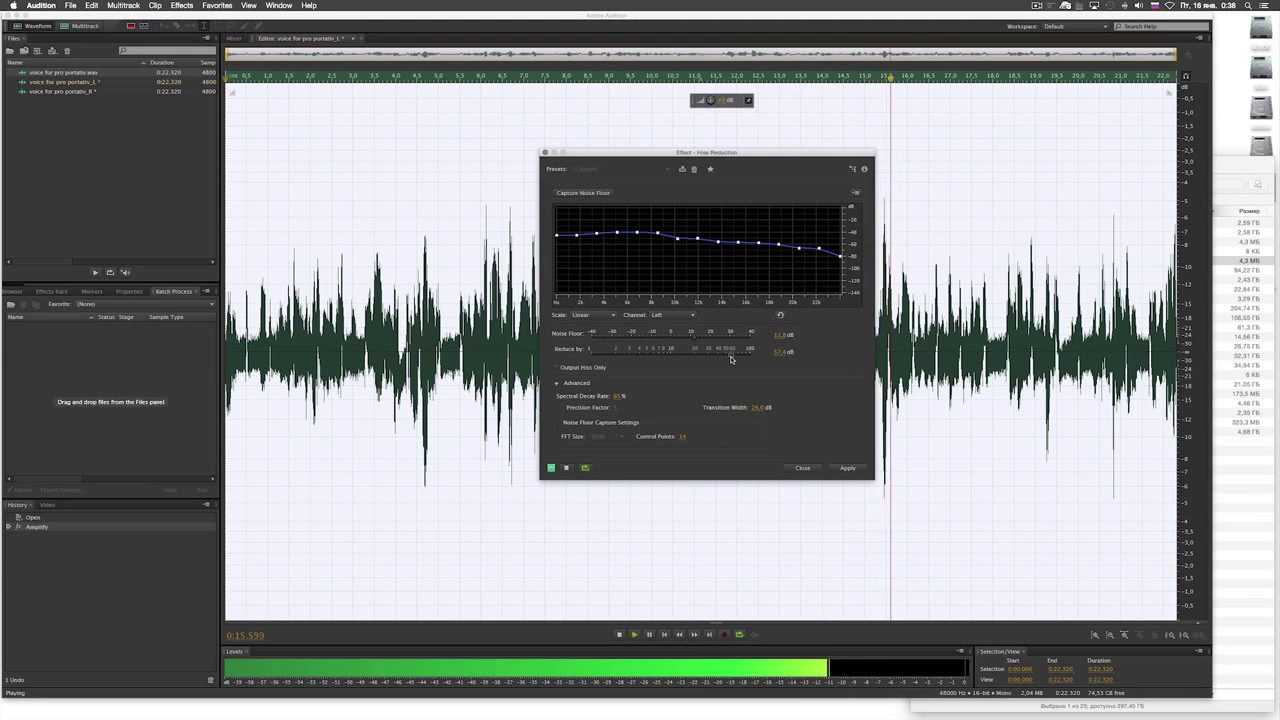1280x720 pixels.
Task: Open Channel dropdown set to Left
Action: click(x=672, y=315)
